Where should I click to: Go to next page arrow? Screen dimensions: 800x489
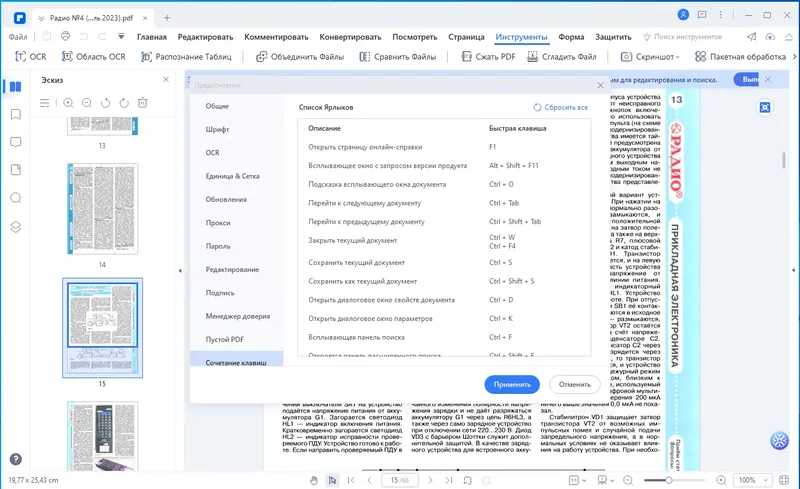coord(430,480)
